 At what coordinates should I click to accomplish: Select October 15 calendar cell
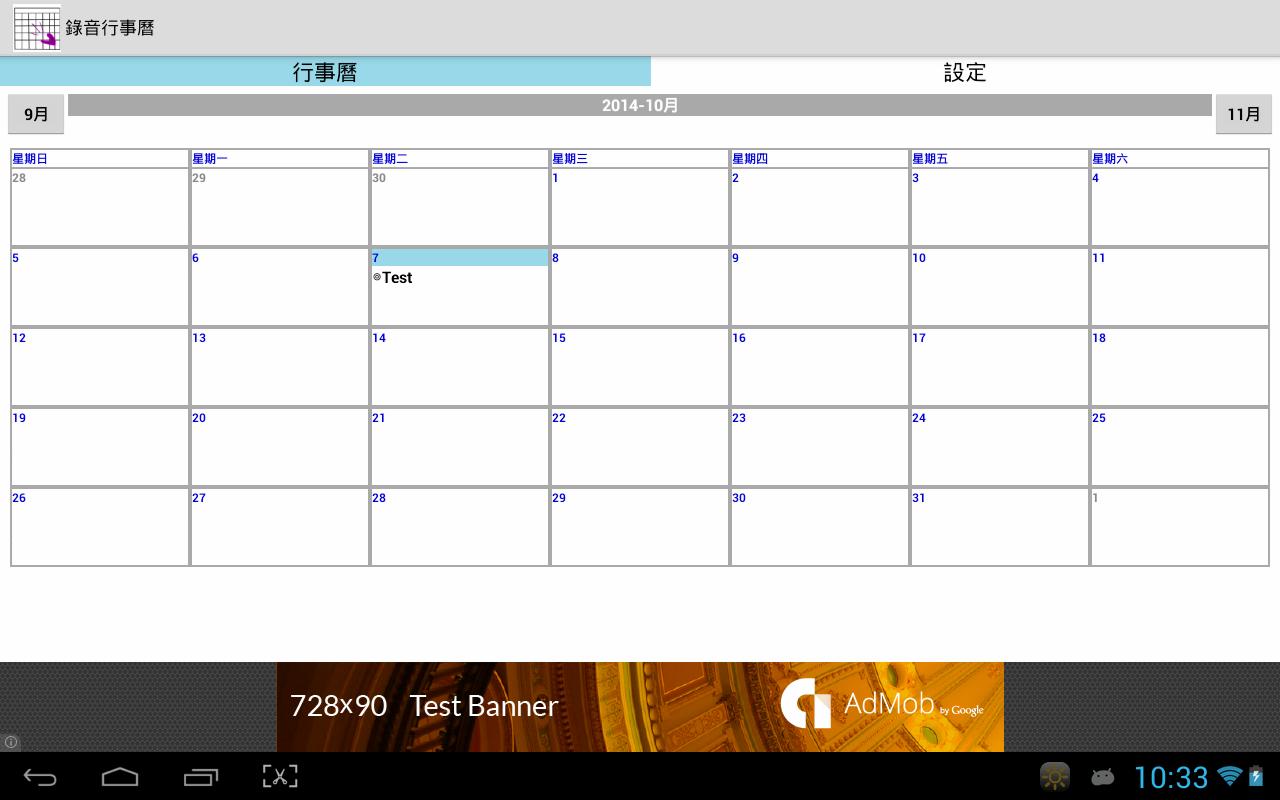coord(639,366)
